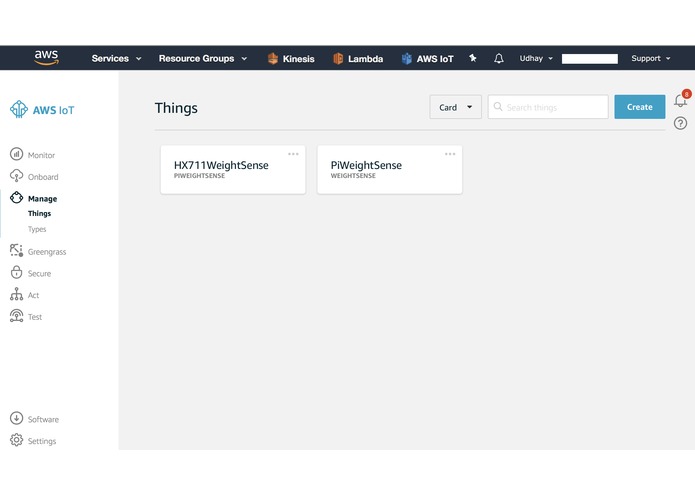Click the AWS logo in the top bar
Image resolution: width=695 pixels, height=494 pixels.
47,58
